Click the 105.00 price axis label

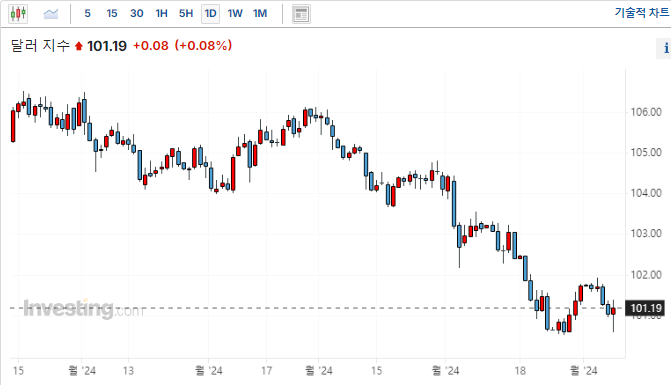coord(646,152)
